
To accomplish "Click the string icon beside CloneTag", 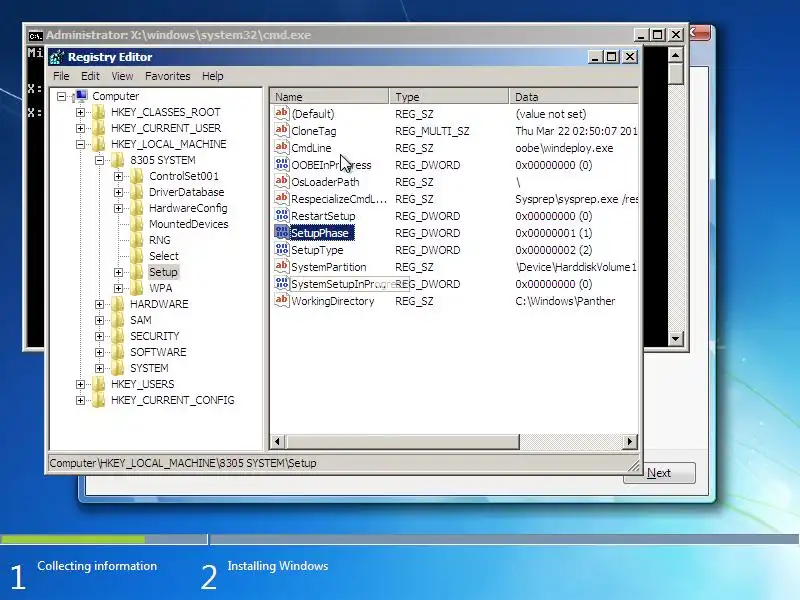I will 282,131.
